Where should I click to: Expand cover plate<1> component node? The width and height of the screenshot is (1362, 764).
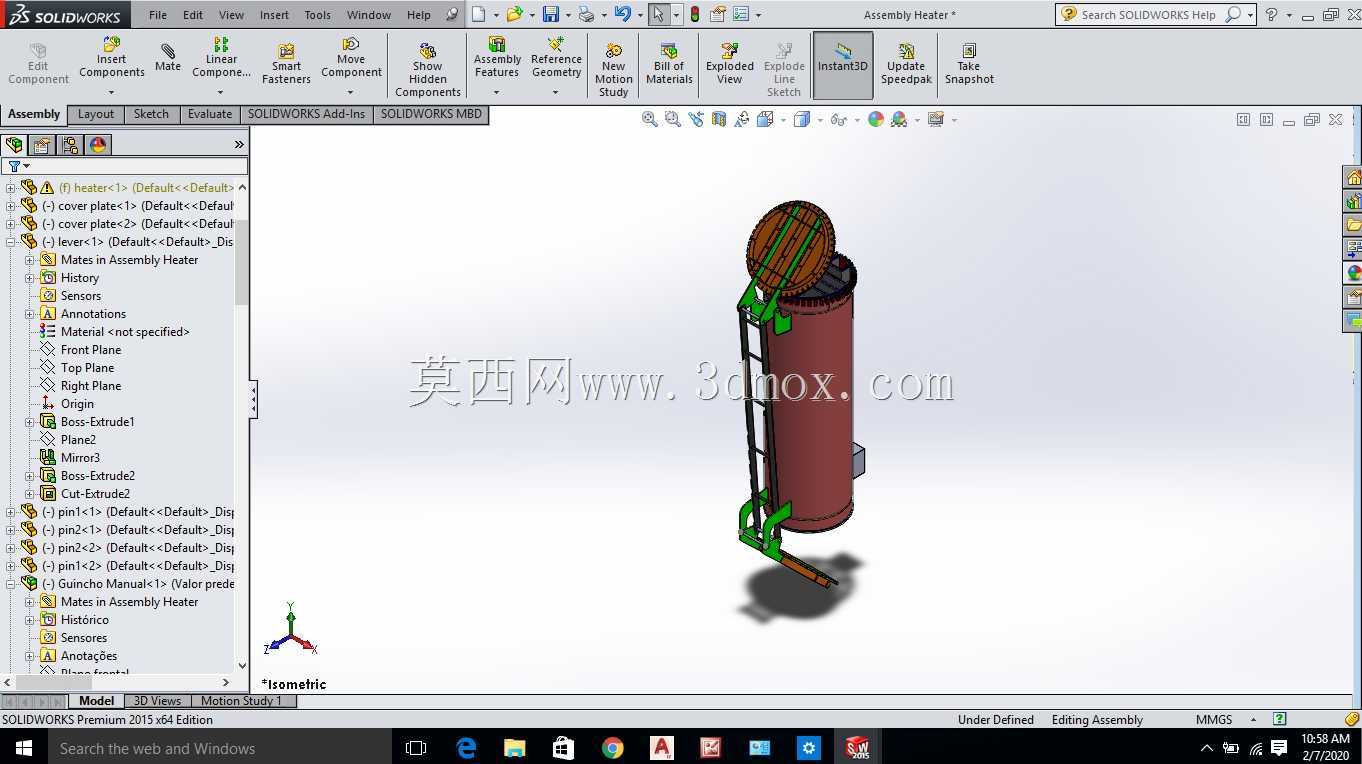click(11, 206)
